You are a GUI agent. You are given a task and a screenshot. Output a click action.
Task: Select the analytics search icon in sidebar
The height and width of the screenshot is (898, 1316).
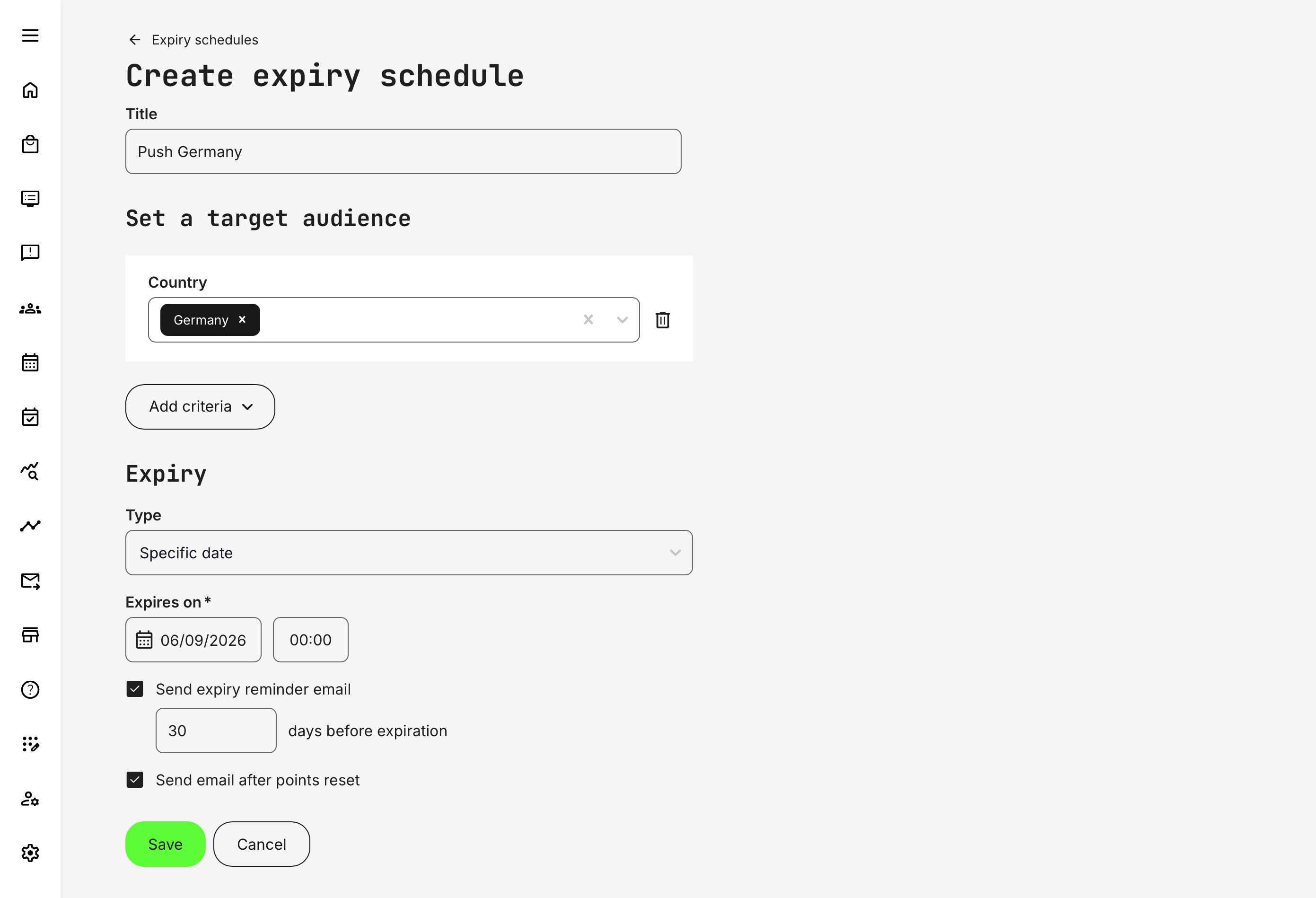click(x=30, y=471)
